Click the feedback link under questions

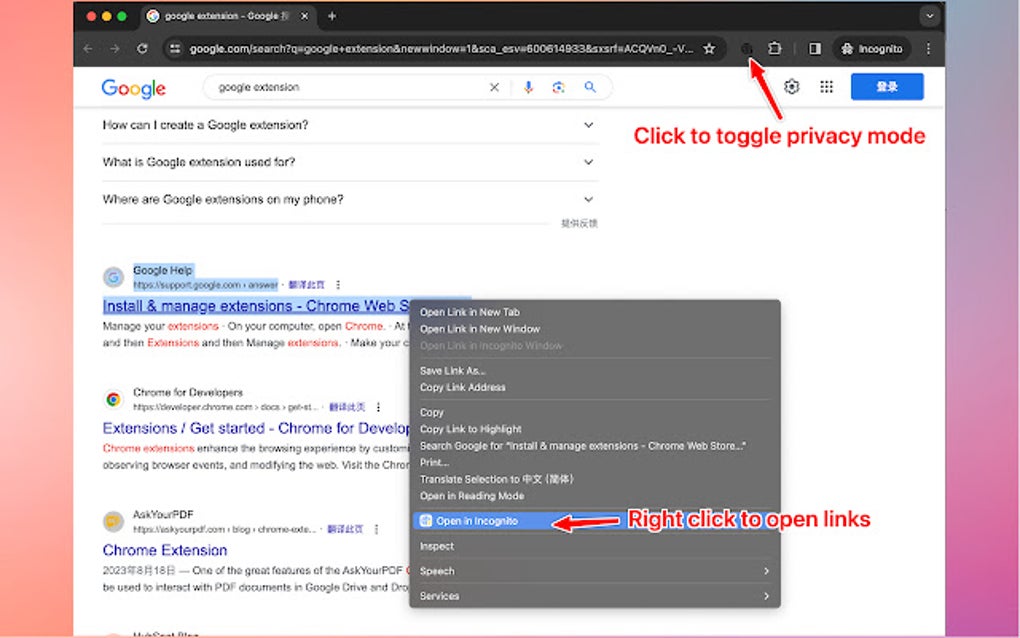tap(579, 224)
